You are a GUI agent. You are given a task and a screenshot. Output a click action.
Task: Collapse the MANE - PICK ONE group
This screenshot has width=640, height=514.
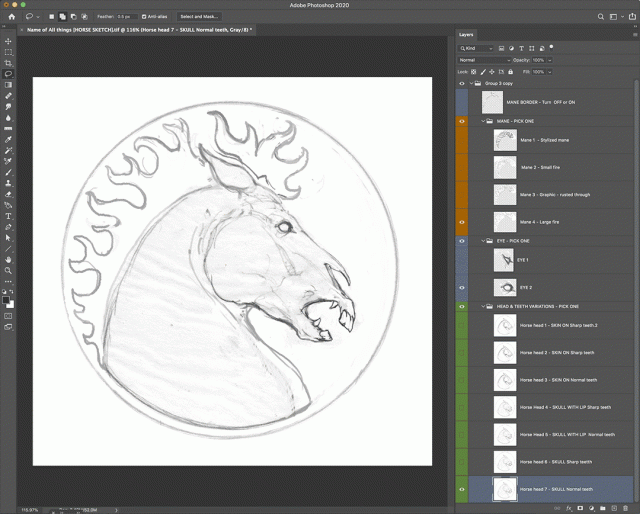click(485, 121)
